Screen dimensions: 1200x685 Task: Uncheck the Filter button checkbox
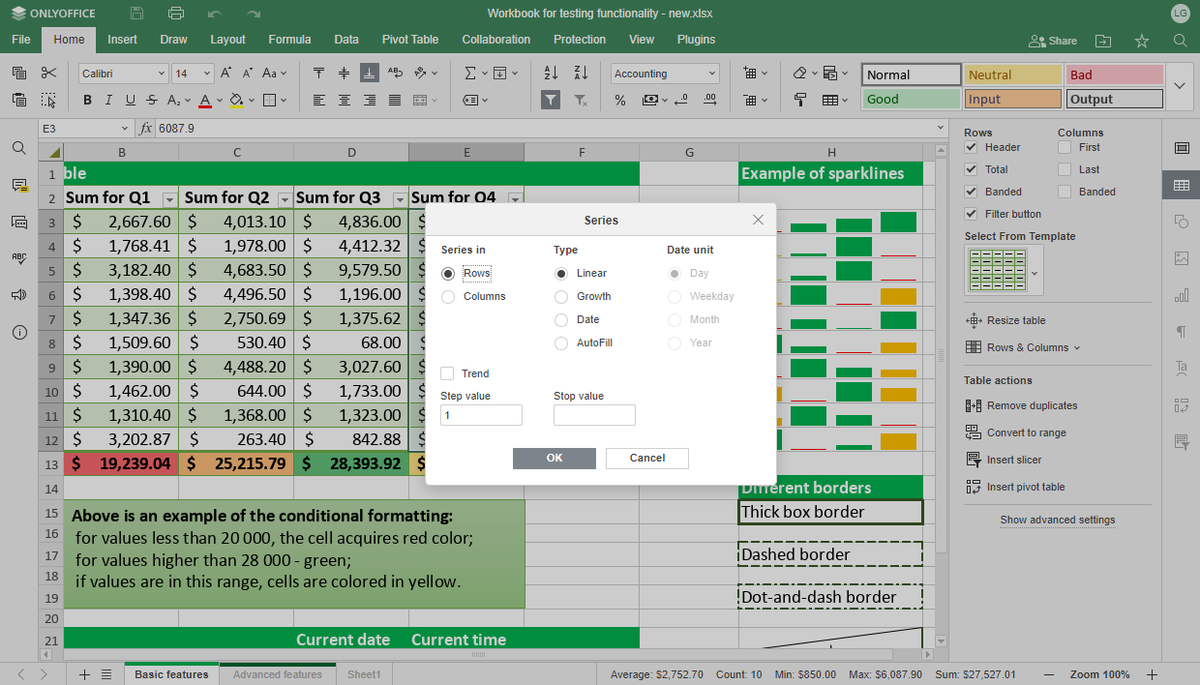(971, 214)
